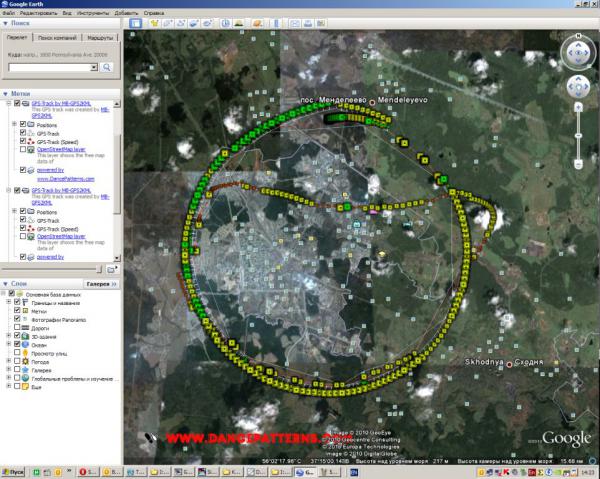The width and height of the screenshot is (600, 479).
Task: Click the Add Polygon toolbar icon
Action: pyautogui.click(x=167, y=23)
